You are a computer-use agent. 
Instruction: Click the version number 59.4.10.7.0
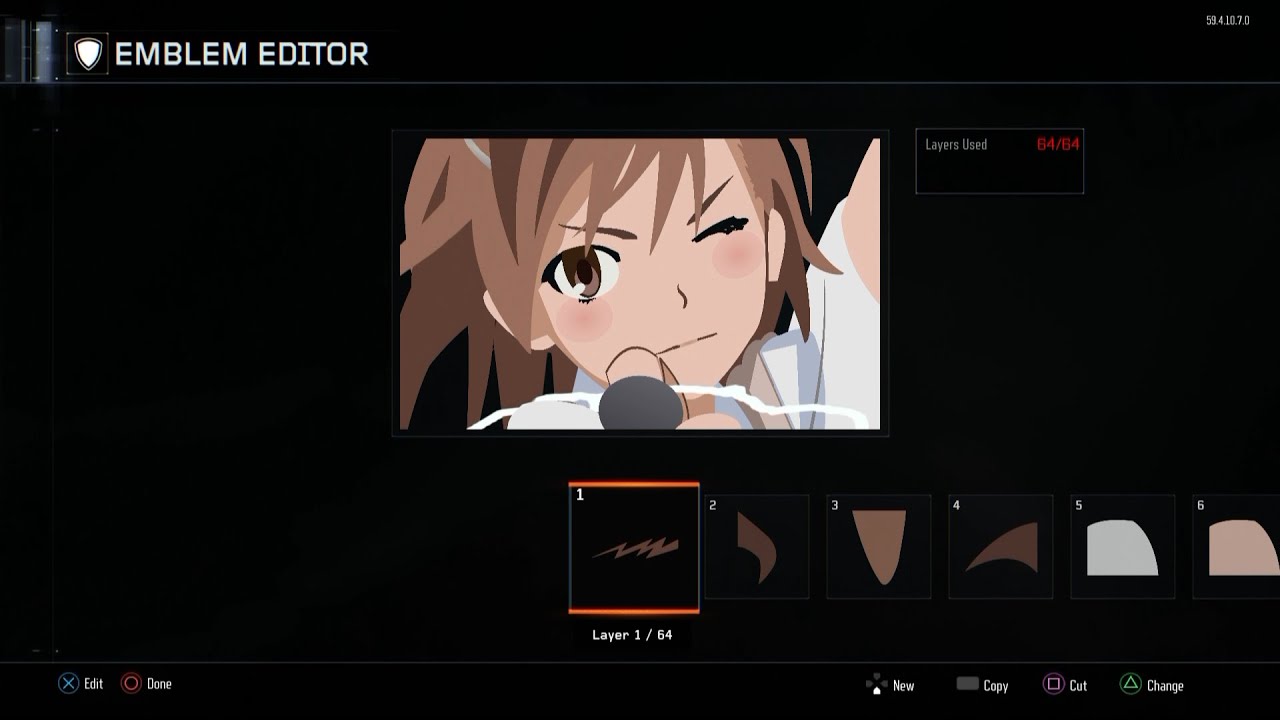(1228, 21)
